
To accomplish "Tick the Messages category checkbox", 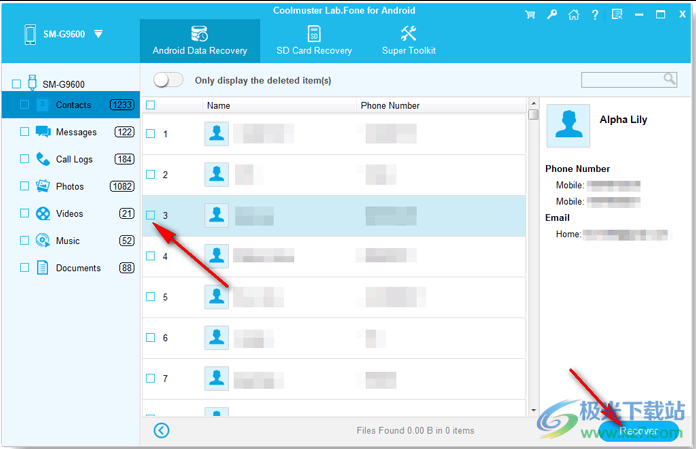I will [x=24, y=132].
